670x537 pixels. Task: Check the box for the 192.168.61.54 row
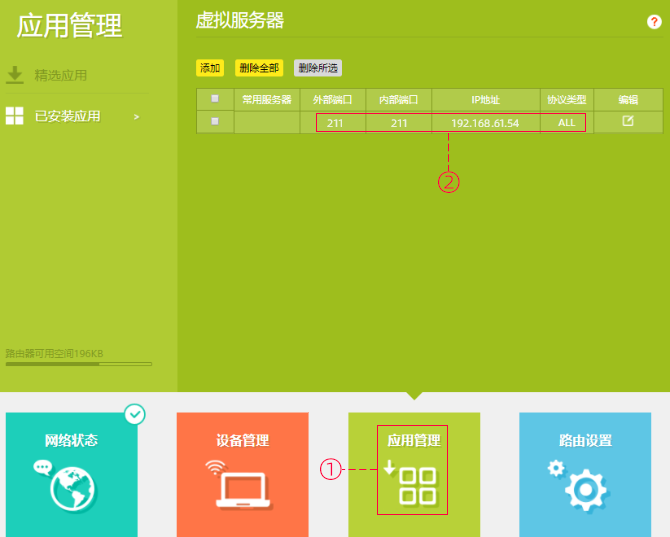pyautogui.click(x=215, y=122)
